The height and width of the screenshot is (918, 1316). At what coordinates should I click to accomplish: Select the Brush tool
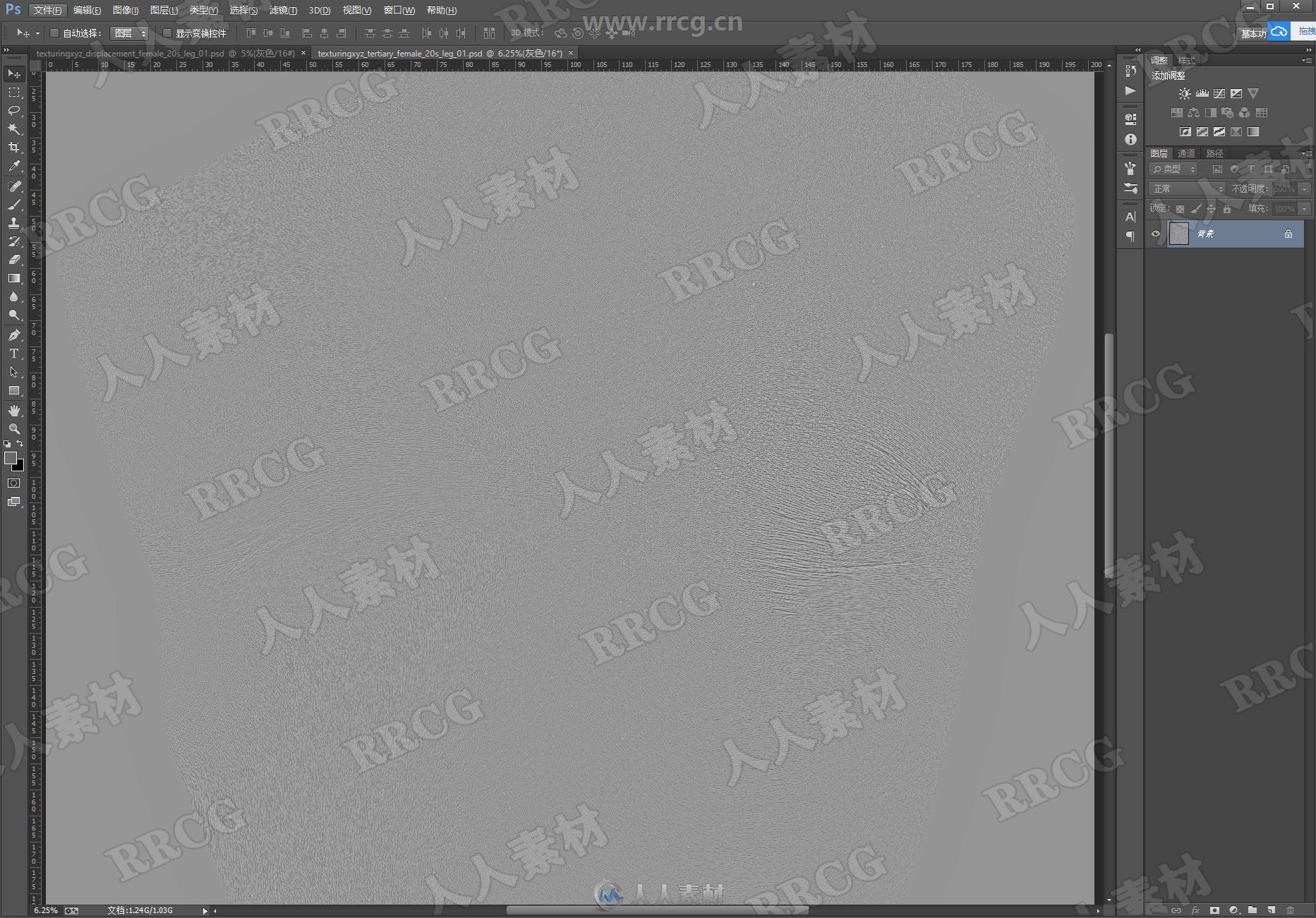tap(13, 205)
